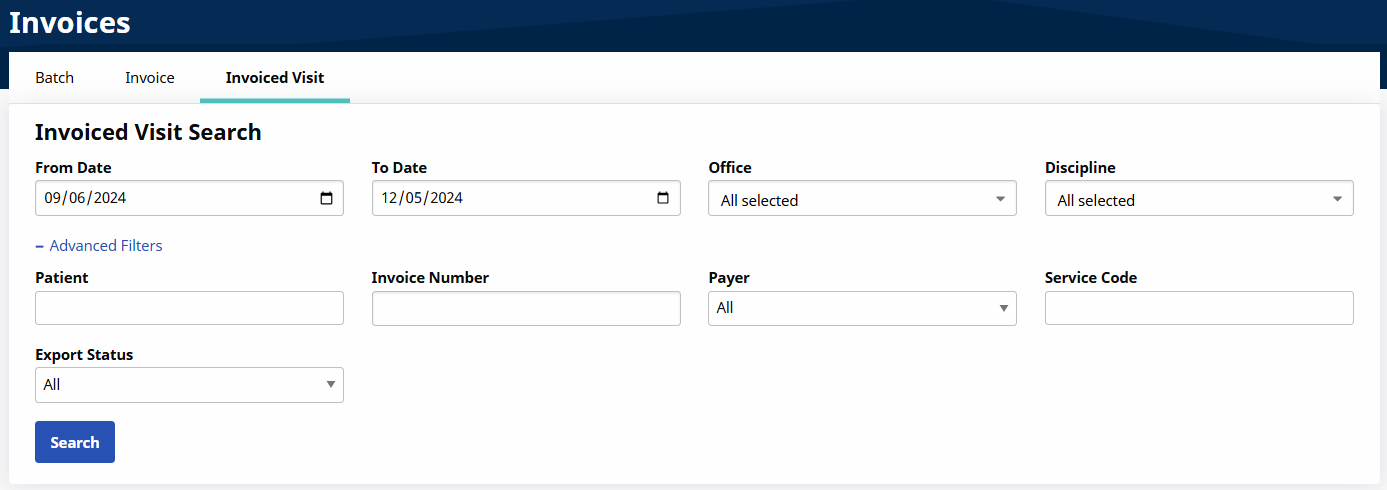
Task: Open the Payer dropdown
Action: tap(861, 308)
